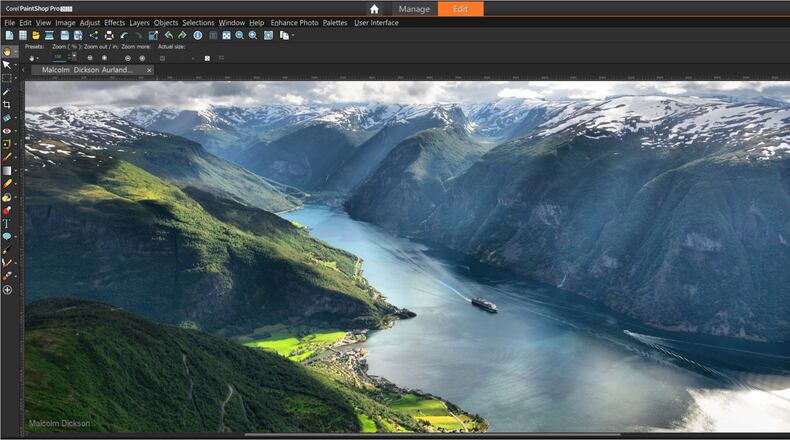The width and height of the screenshot is (790, 440).
Task: Click the blue Image Information icon
Action: 198,35
